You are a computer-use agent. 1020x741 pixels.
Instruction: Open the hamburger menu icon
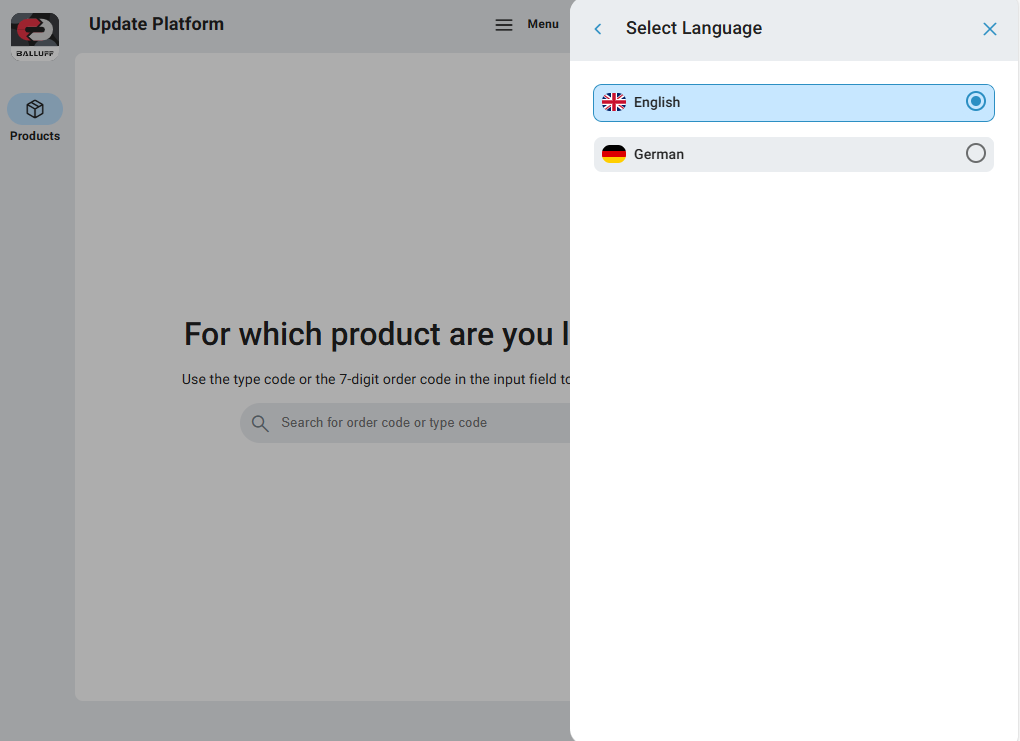pyautogui.click(x=504, y=25)
